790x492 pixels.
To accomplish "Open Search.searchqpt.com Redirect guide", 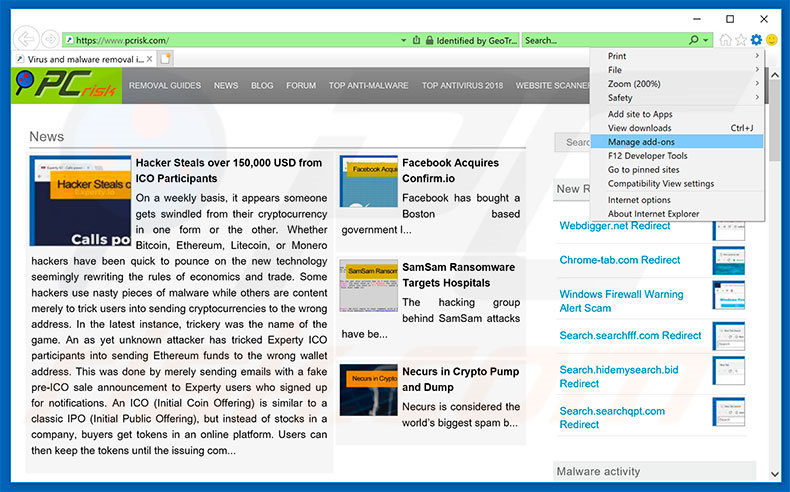I will 612,417.
